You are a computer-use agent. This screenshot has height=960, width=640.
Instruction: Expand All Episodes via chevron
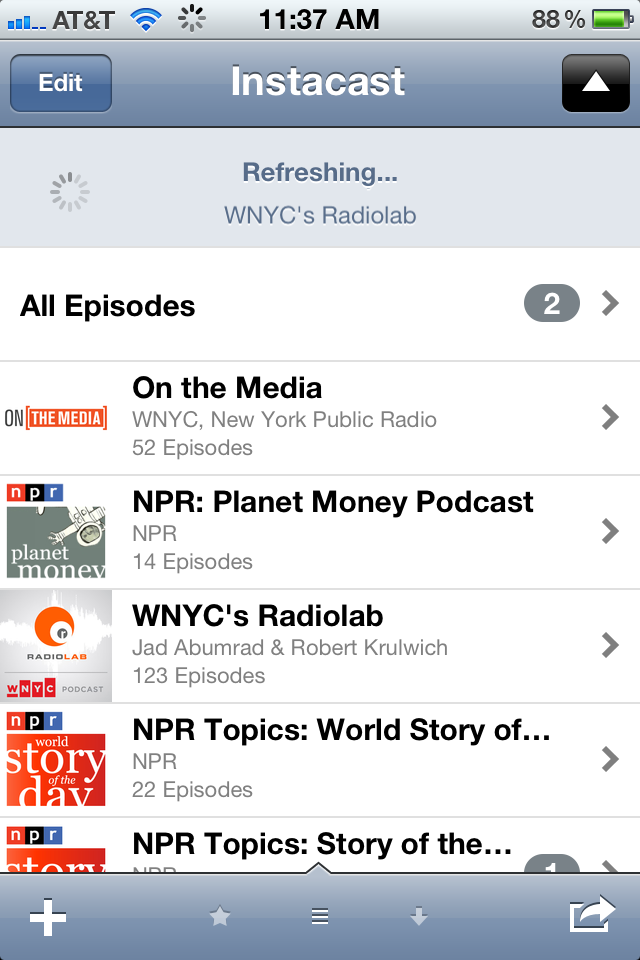coord(610,304)
